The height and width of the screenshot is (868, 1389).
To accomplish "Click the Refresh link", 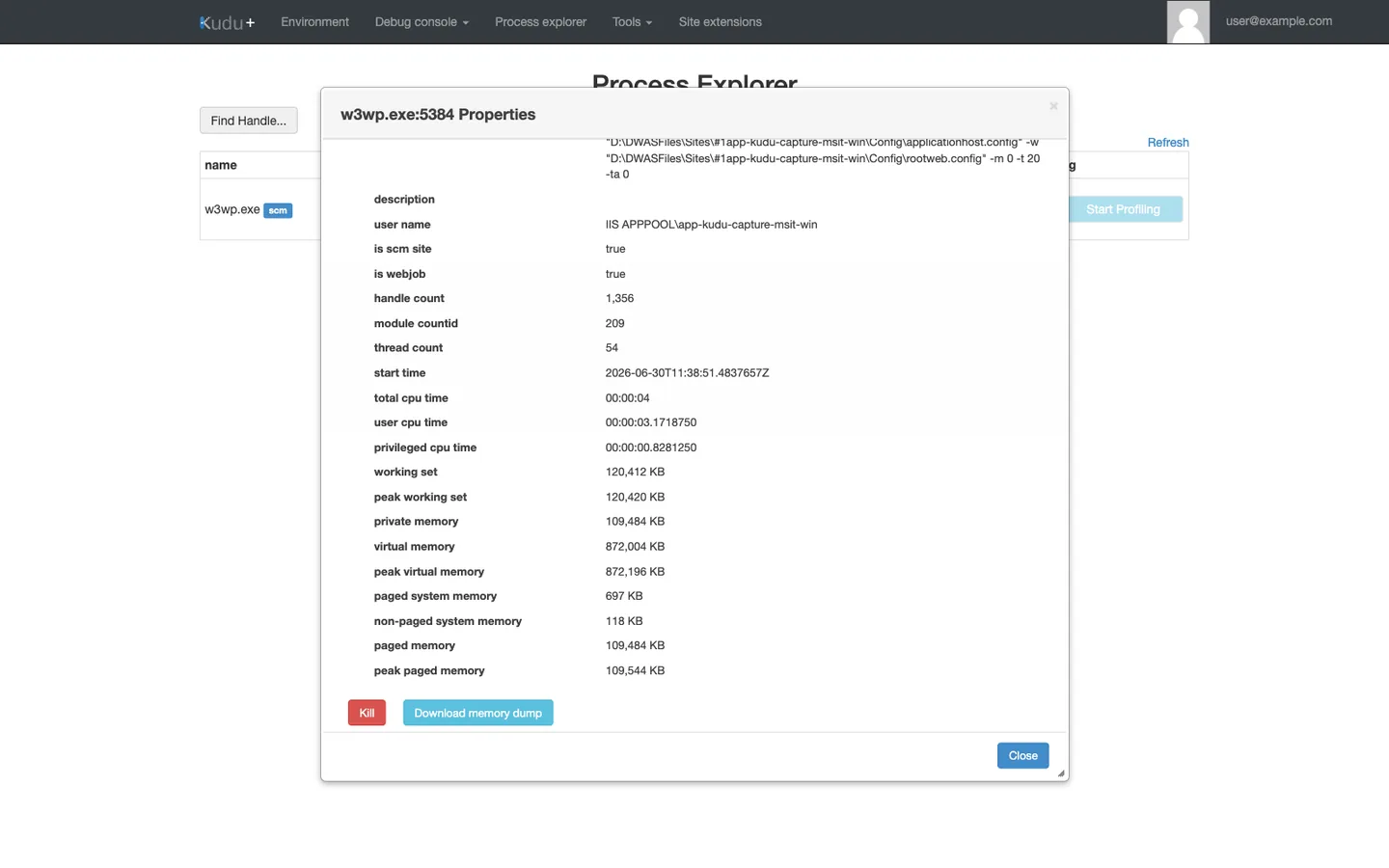I will pyautogui.click(x=1167, y=143).
